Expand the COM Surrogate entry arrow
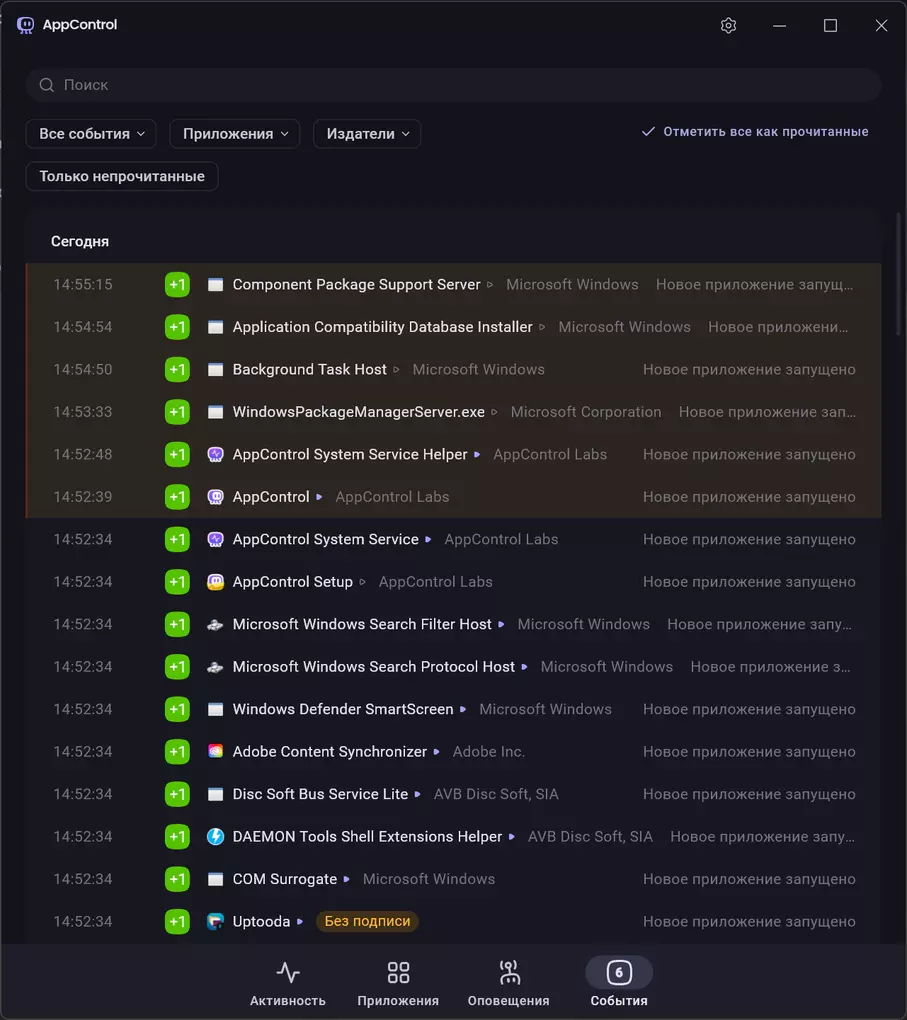 (347, 880)
